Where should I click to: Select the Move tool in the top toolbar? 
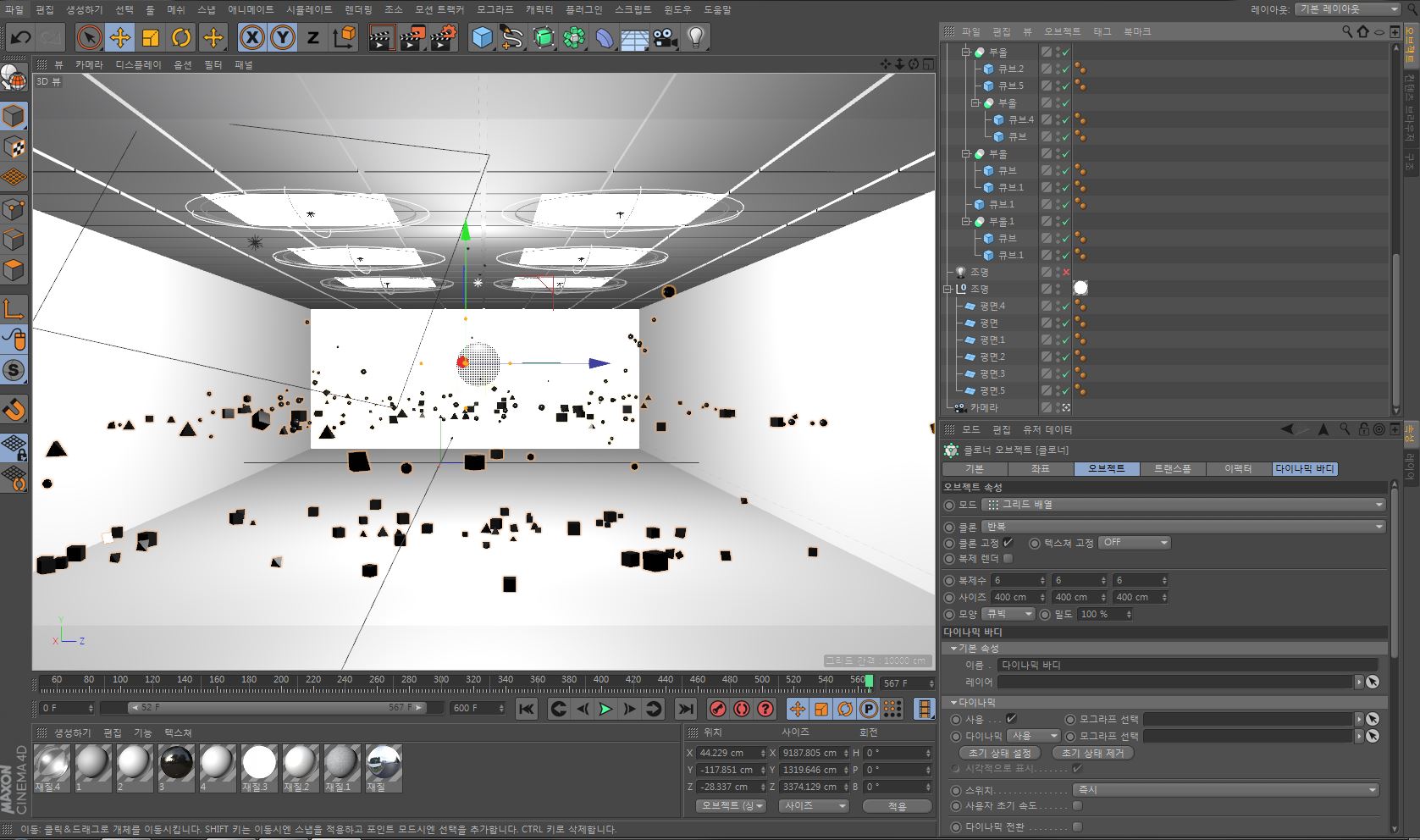pos(120,37)
